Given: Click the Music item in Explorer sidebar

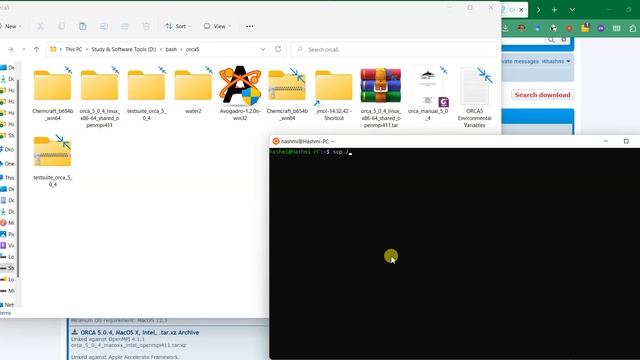Looking at the screenshot, I should (7, 222).
